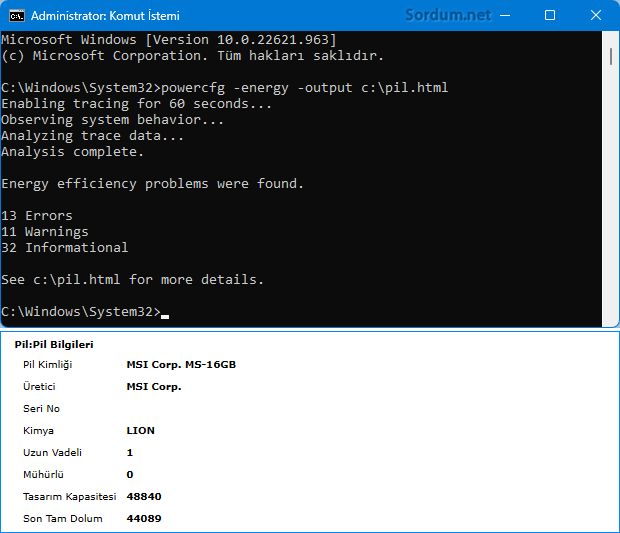Click the 'Kimya' label
This screenshot has width=620, height=533.
(38, 431)
